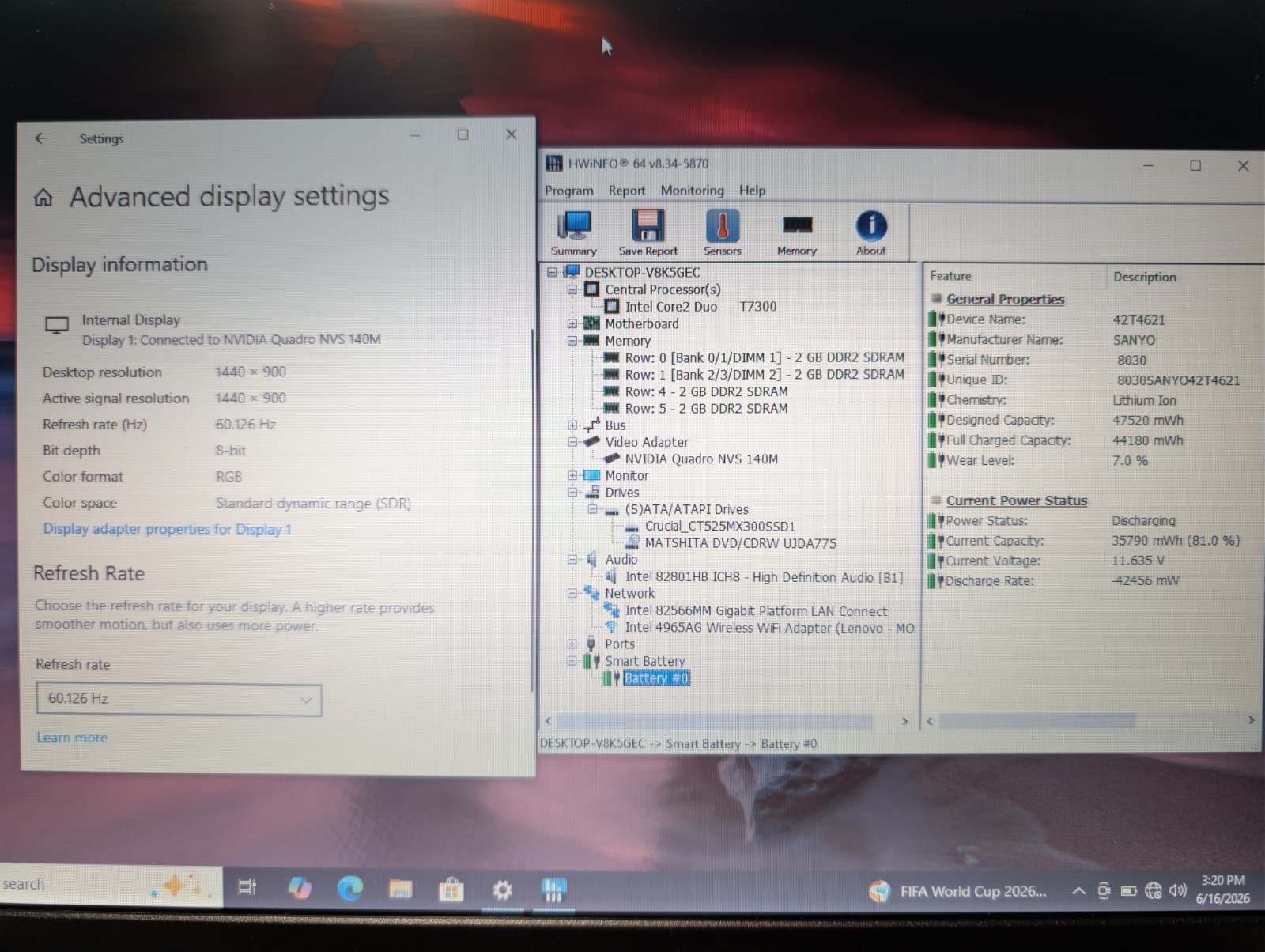Select Intel 82566MM Gigabit Platform LAN Connect
The image size is (1265, 952).
(756, 610)
